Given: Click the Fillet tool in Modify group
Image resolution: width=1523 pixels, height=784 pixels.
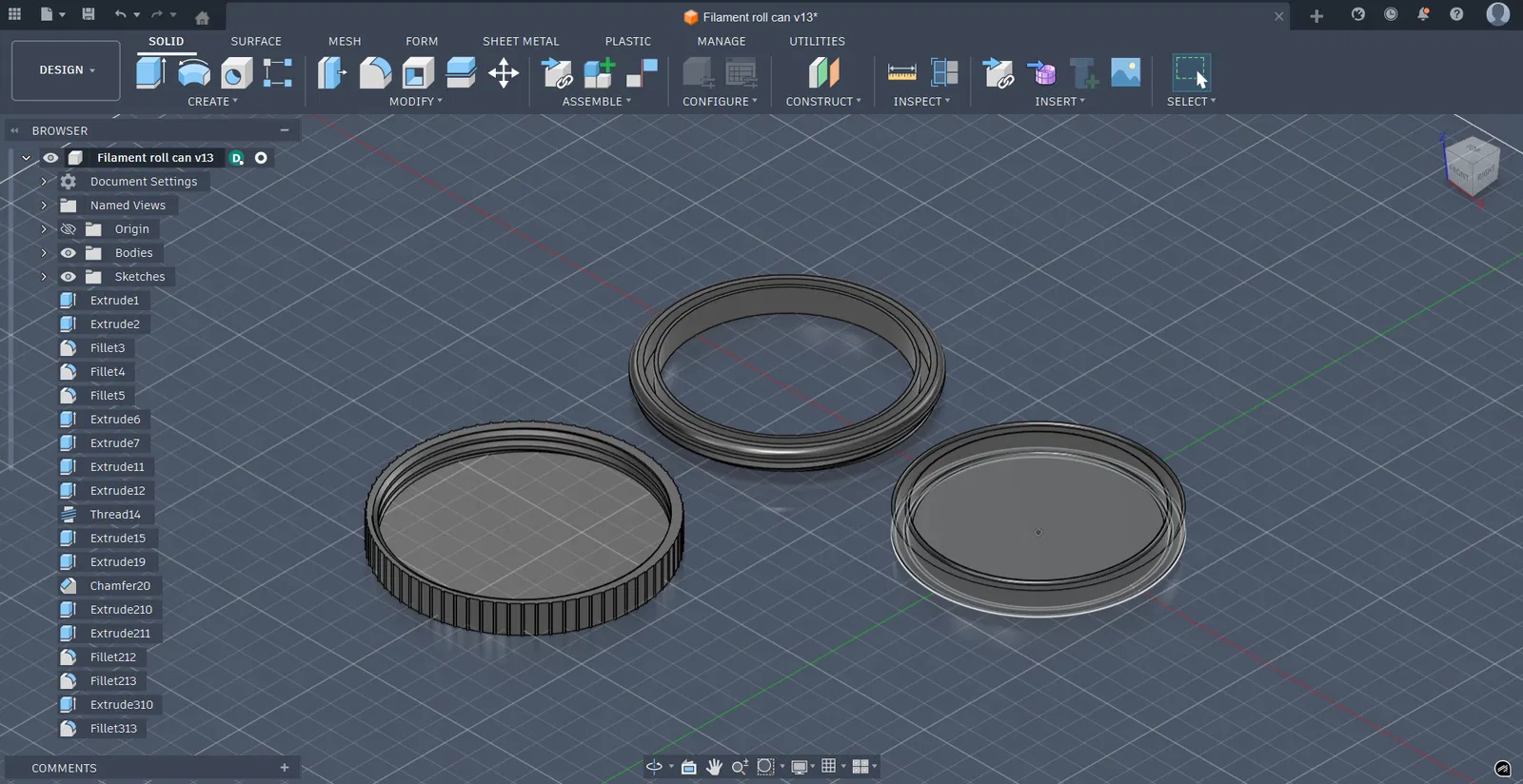Looking at the screenshot, I should click(x=375, y=72).
